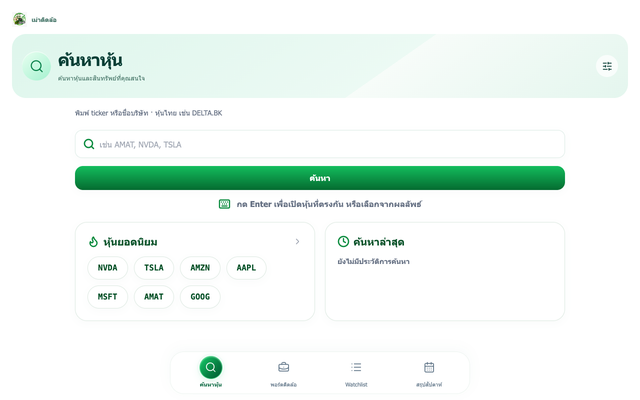Image resolution: width=640 pixels, height=400 pixels.
Task: Select the NVDA ticker chip
Action: [107, 268]
